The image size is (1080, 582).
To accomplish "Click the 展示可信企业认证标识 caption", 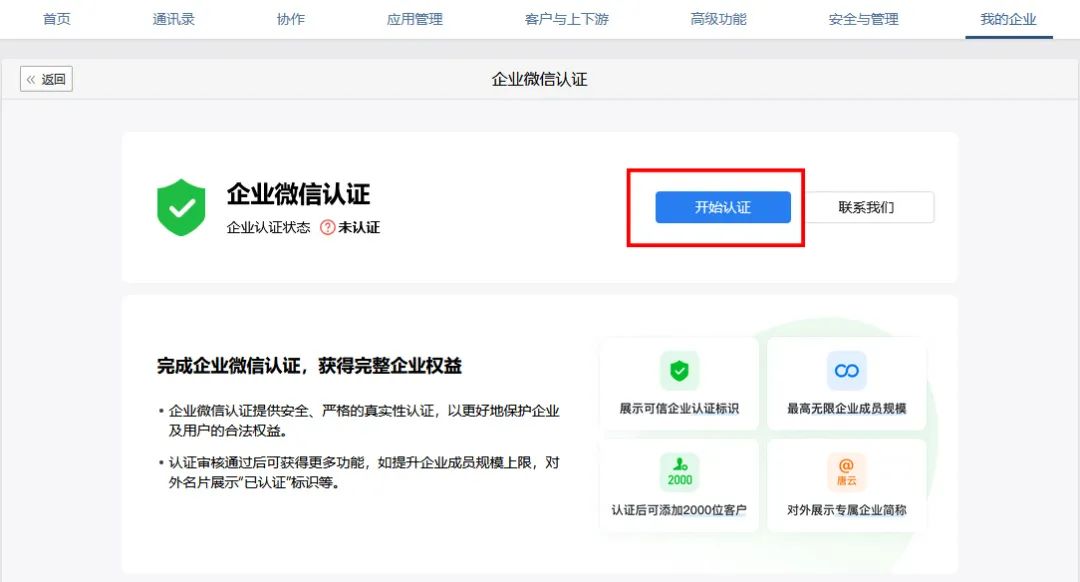I will [679, 408].
